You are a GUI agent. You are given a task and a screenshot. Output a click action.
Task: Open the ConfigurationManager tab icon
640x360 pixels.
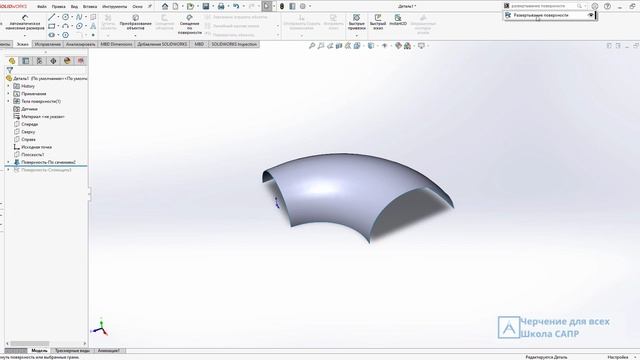[x=40, y=61]
